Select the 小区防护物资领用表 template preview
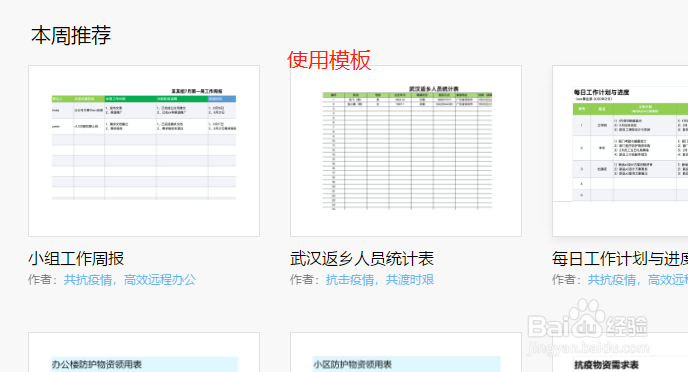This screenshot has height=372, width=688. (x=406, y=352)
